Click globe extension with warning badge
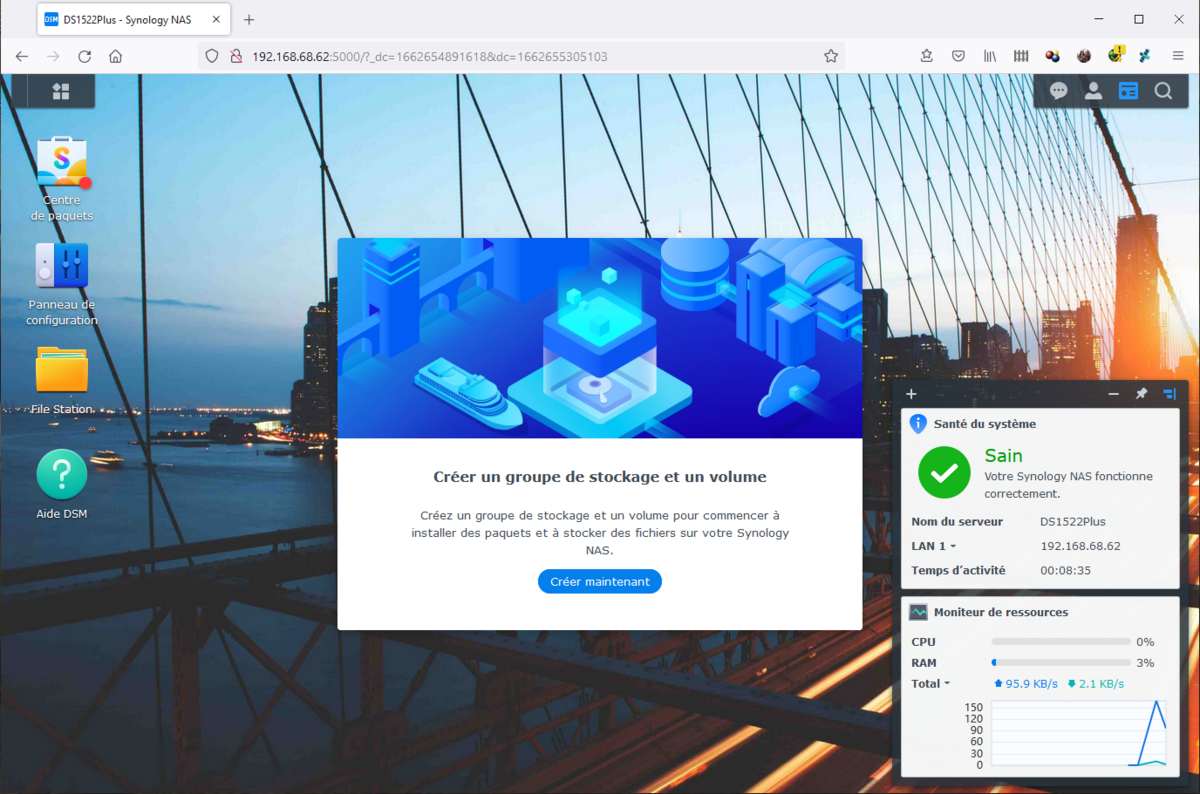The width and height of the screenshot is (1200, 794). coord(1115,55)
